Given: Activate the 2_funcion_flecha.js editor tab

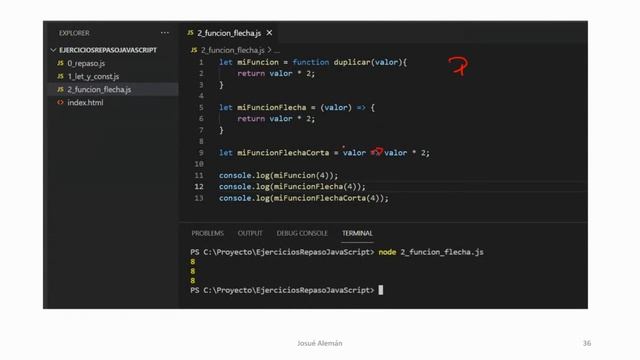Looking at the screenshot, I should [x=229, y=33].
